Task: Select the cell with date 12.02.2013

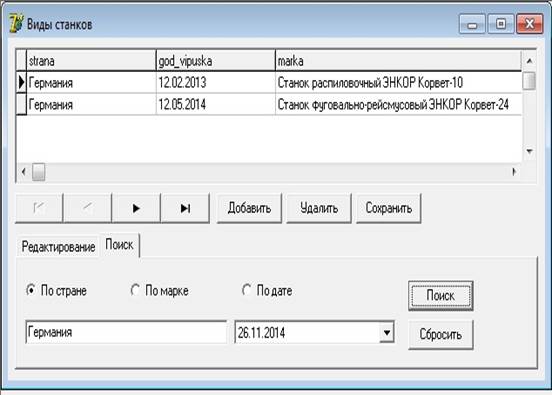Action: pos(215,83)
